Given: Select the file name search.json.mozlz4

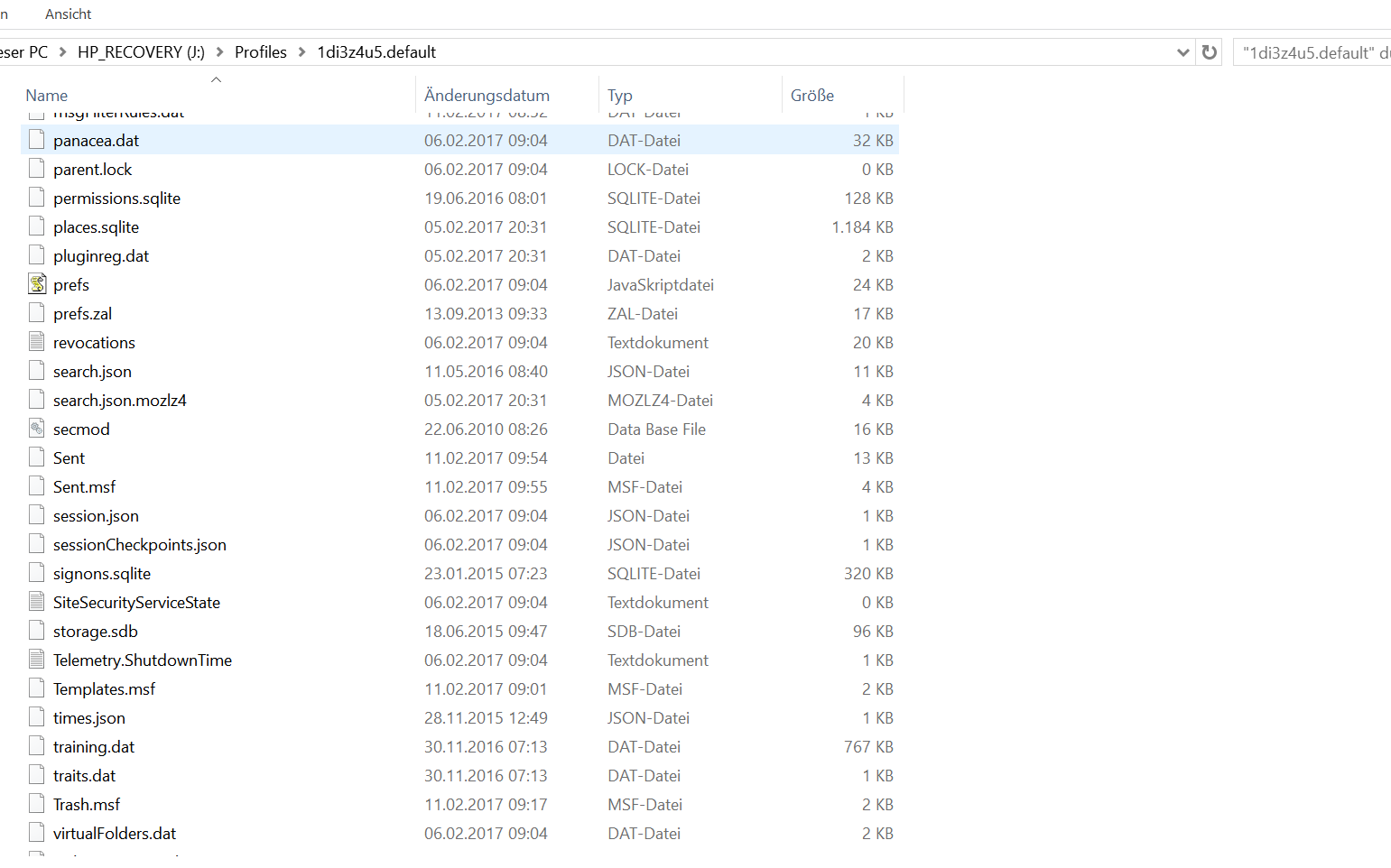Looking at the screenshot, I should point(120,401).
